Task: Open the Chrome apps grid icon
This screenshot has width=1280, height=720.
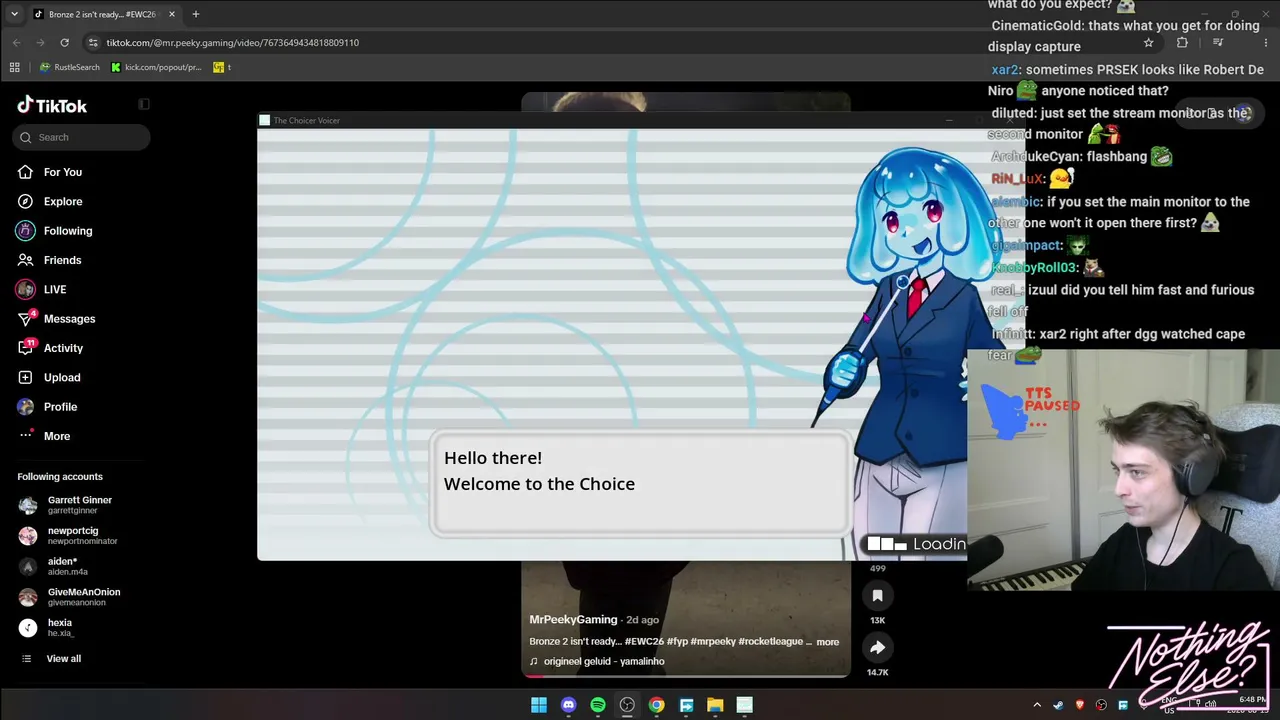Action: click(x=14, y=67)
